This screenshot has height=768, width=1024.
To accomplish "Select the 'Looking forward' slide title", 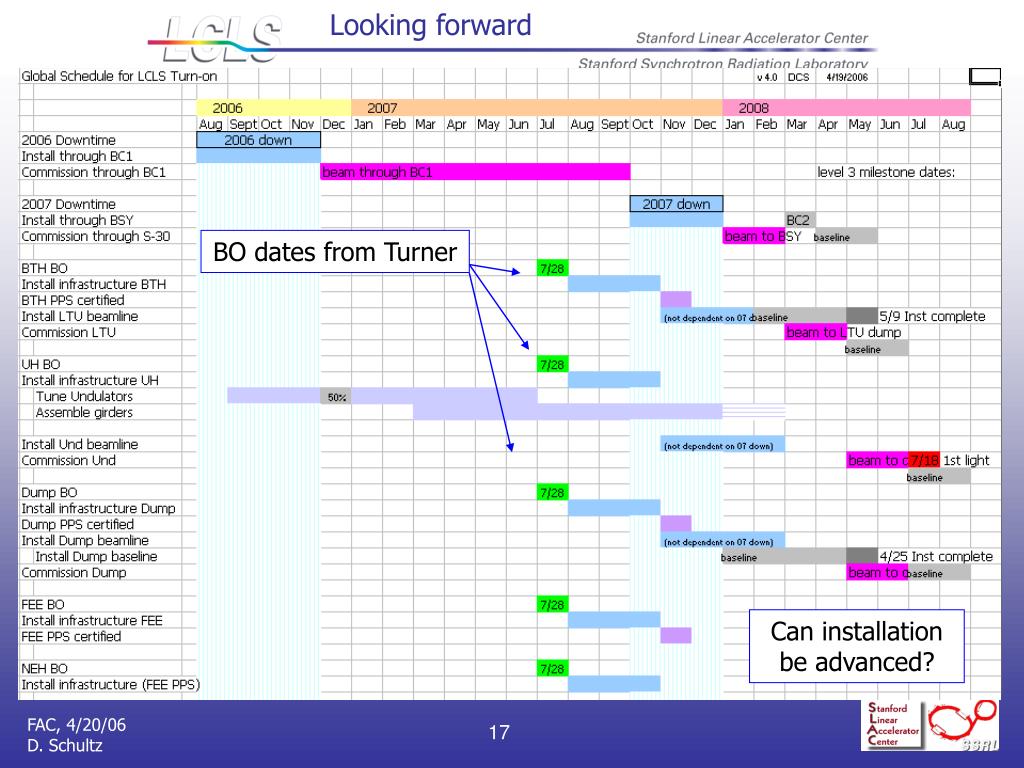I will pos(430,26).
